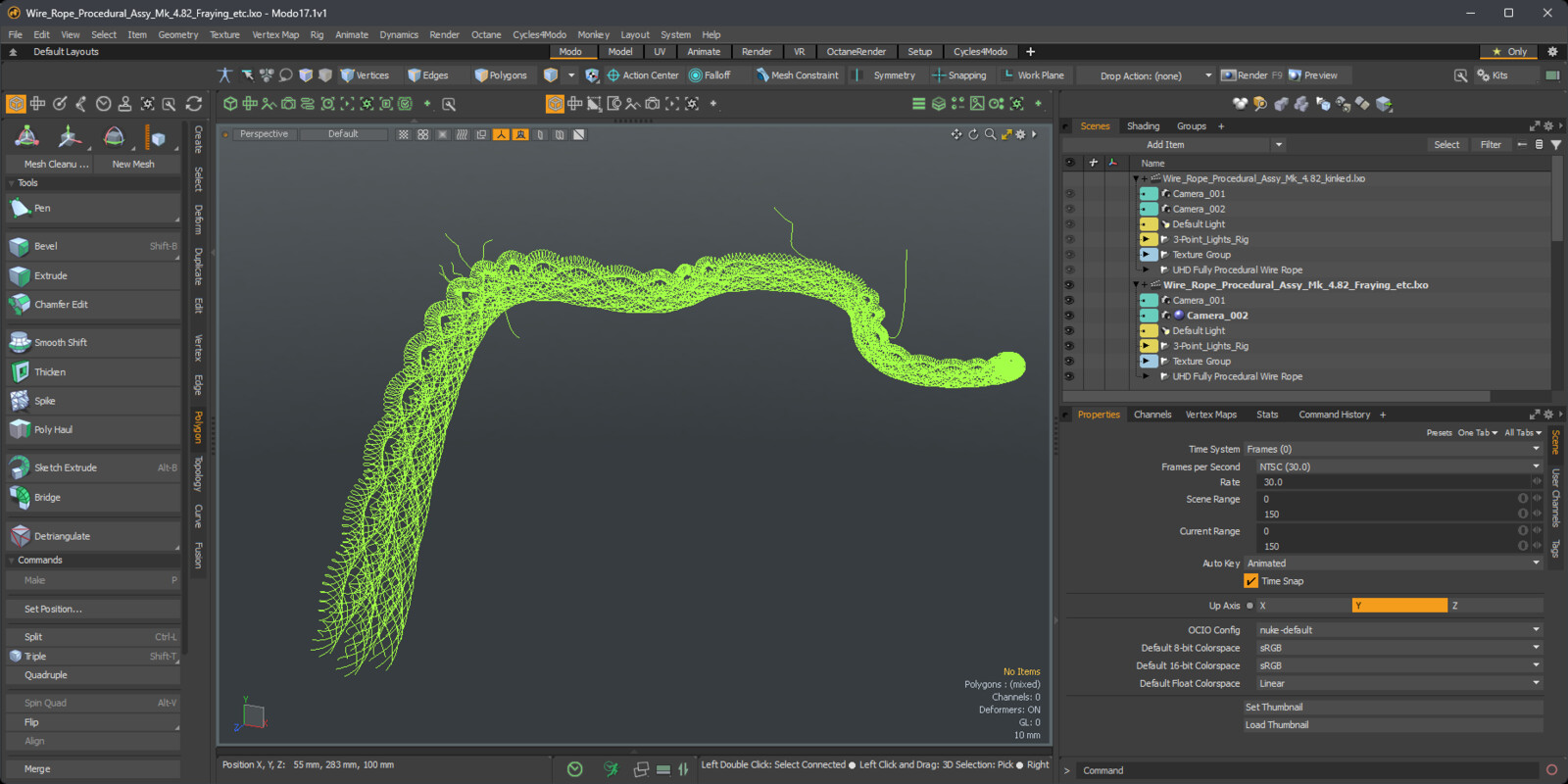
Task: Select the Bridge tool
Action: (x=93, y=497)
